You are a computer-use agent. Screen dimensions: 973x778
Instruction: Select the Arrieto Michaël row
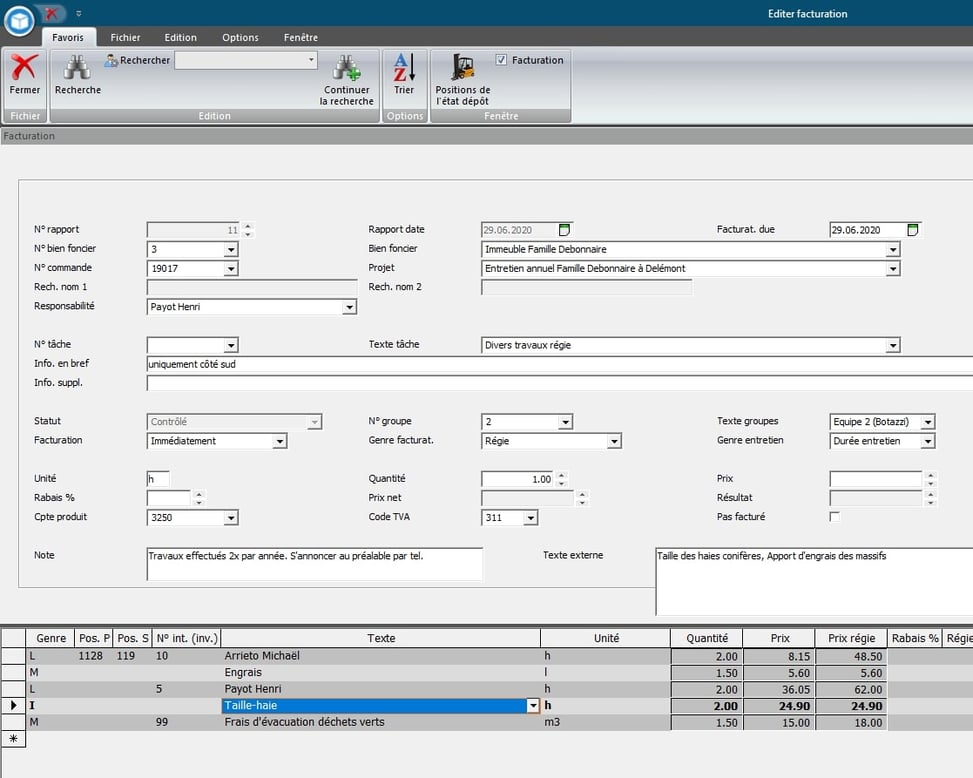click(x=486, y=656)
